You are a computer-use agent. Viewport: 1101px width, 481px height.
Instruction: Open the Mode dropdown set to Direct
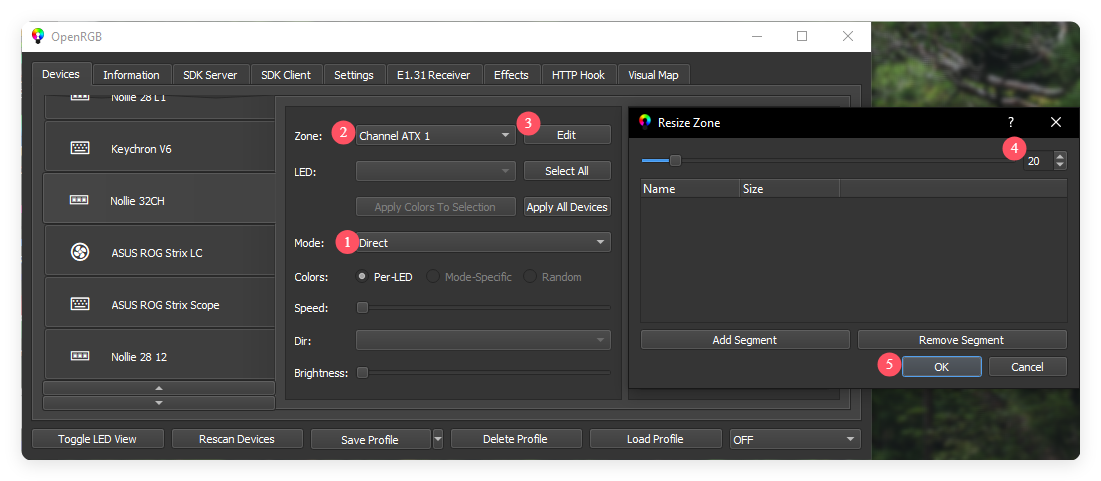coord(484,242)
